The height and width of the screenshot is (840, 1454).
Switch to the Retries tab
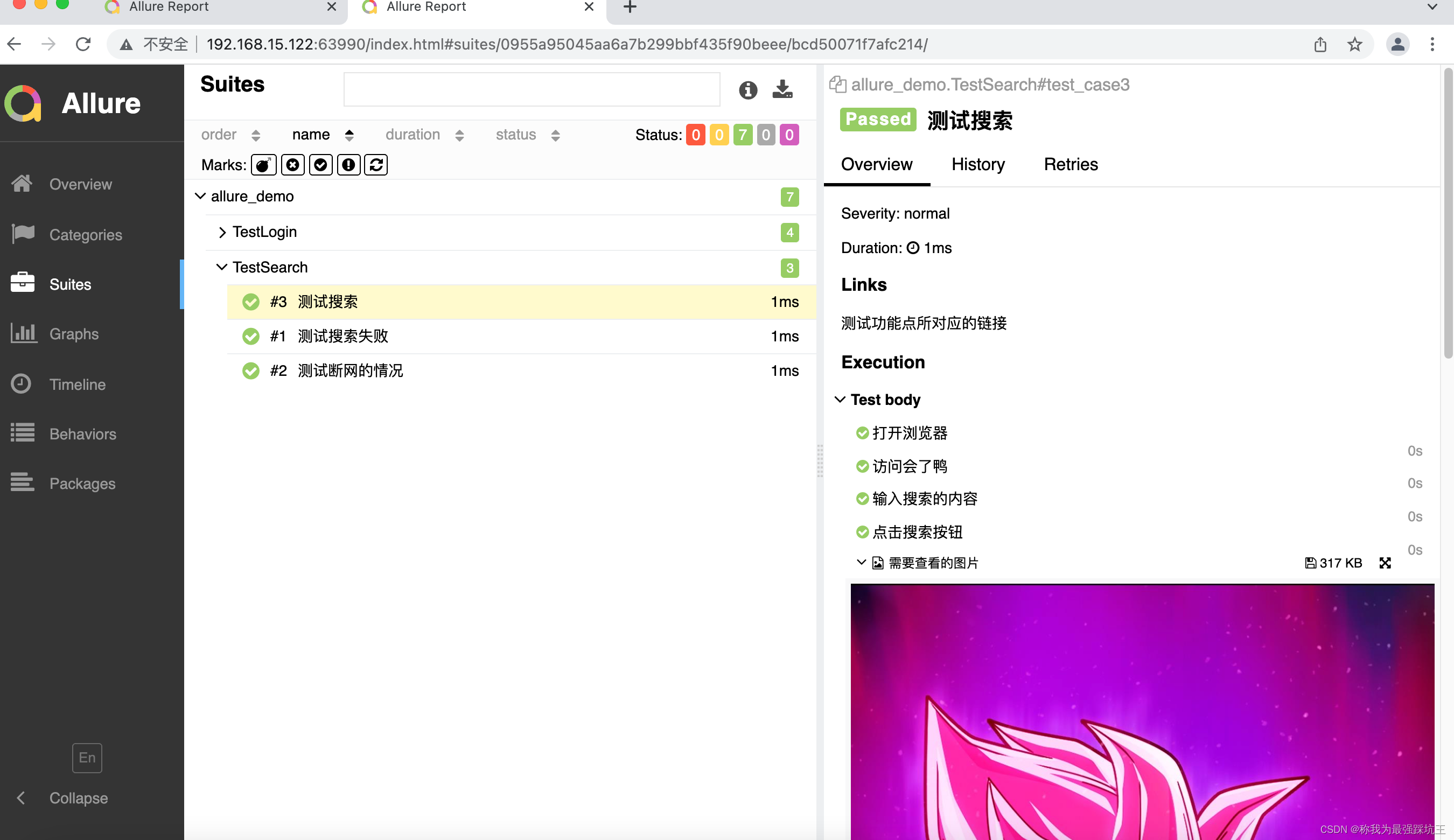(1071, 164)
